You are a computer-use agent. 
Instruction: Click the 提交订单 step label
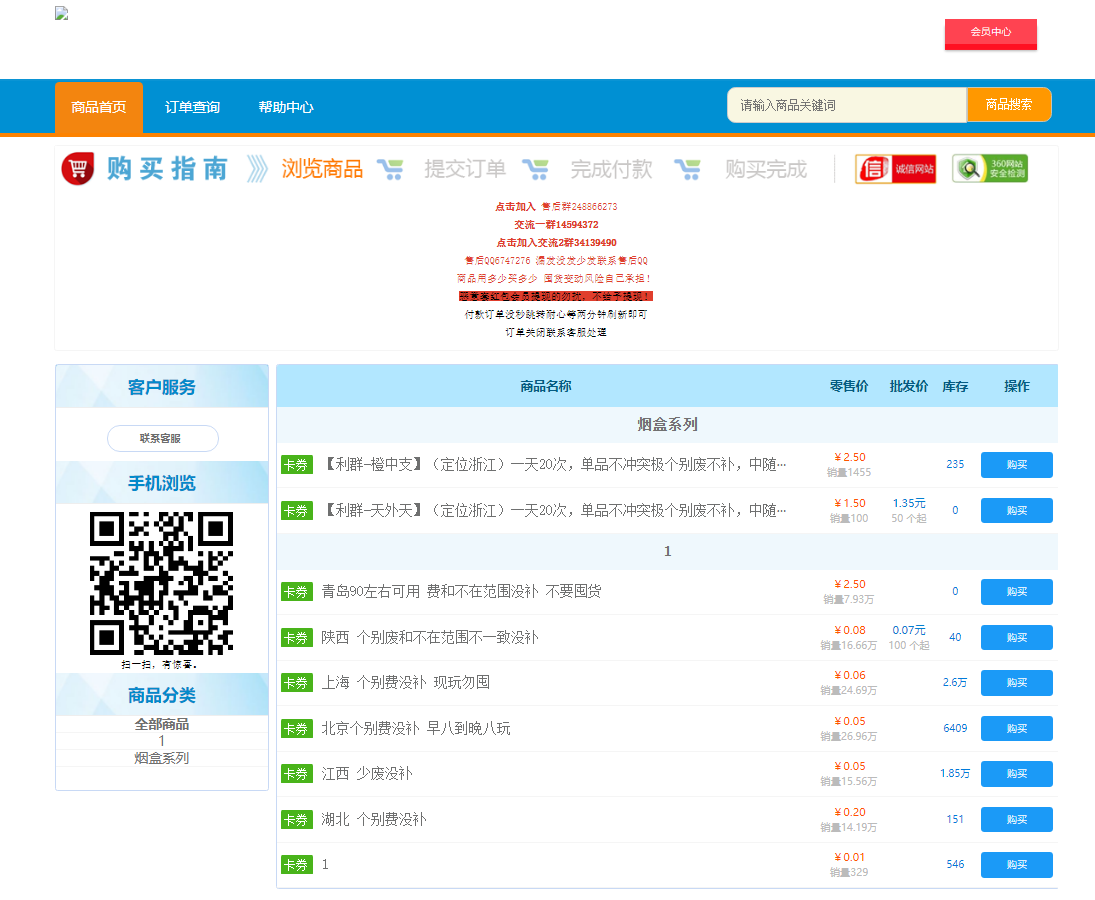tap(465, 169)
